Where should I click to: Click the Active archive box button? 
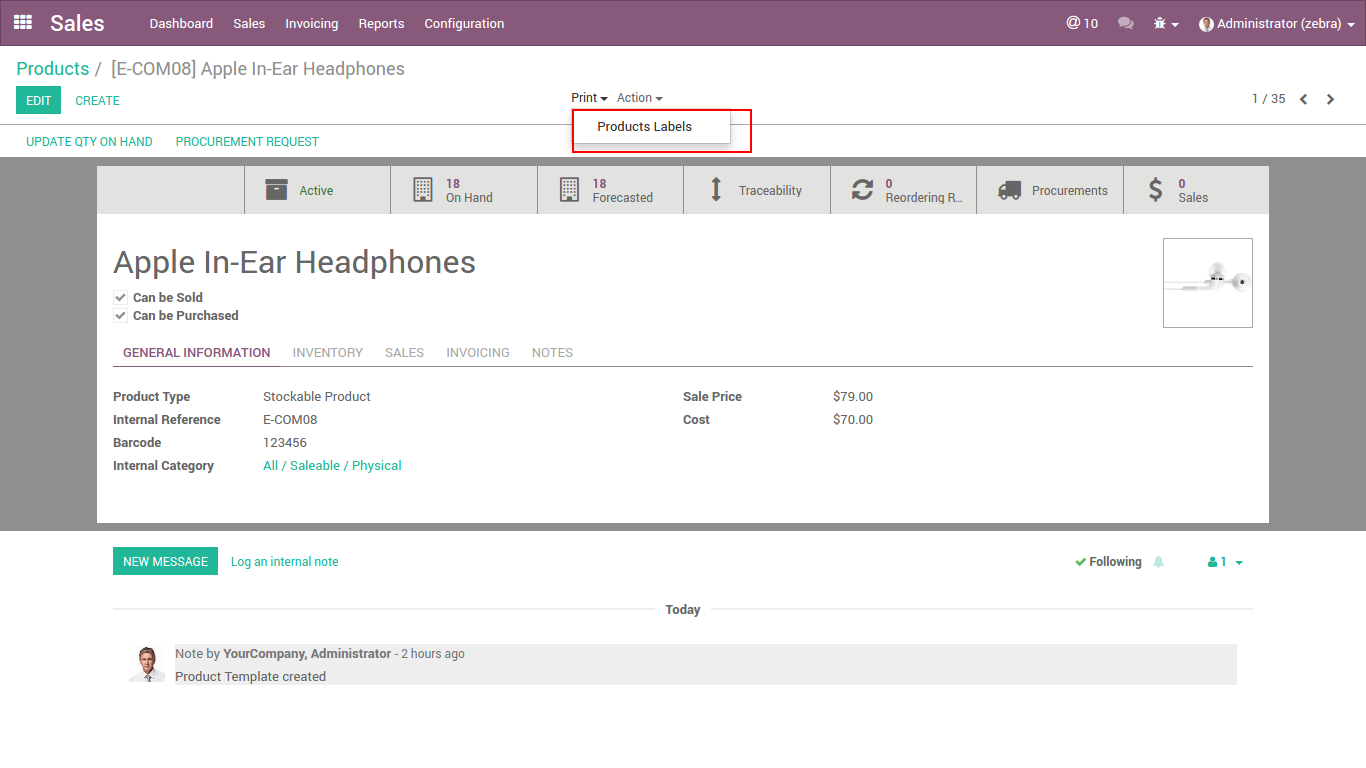(317, 190)
